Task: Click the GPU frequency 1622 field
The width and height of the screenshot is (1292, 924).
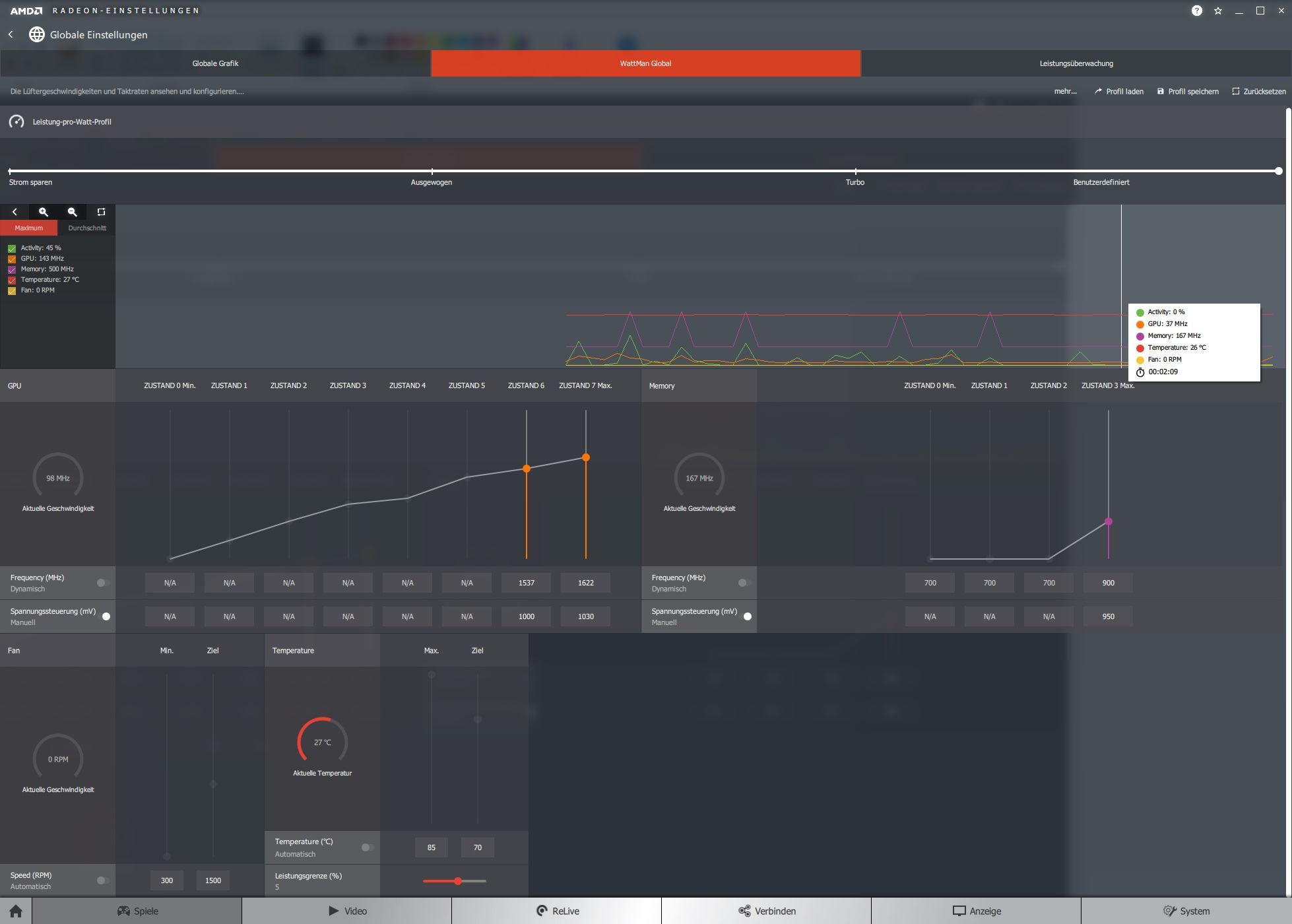Action: (x=586, y=583)
